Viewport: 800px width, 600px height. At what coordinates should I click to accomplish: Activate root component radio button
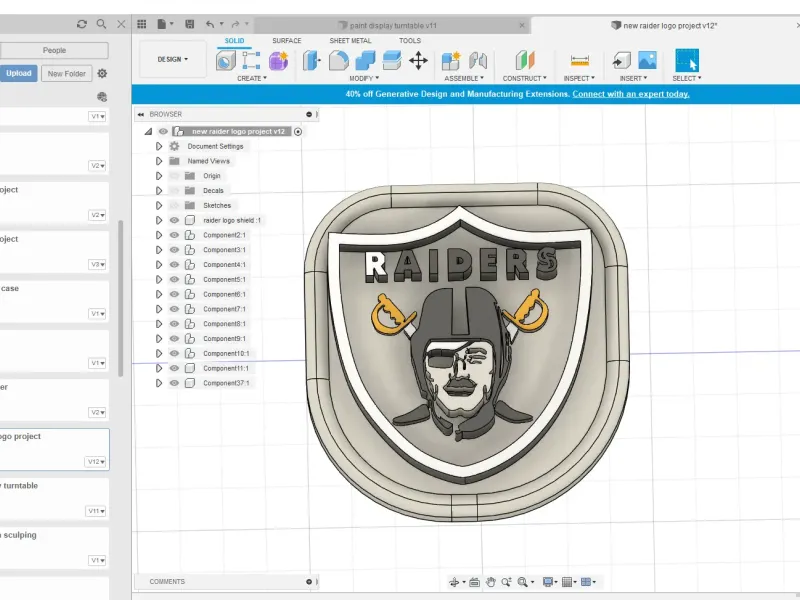pos(298,132)
